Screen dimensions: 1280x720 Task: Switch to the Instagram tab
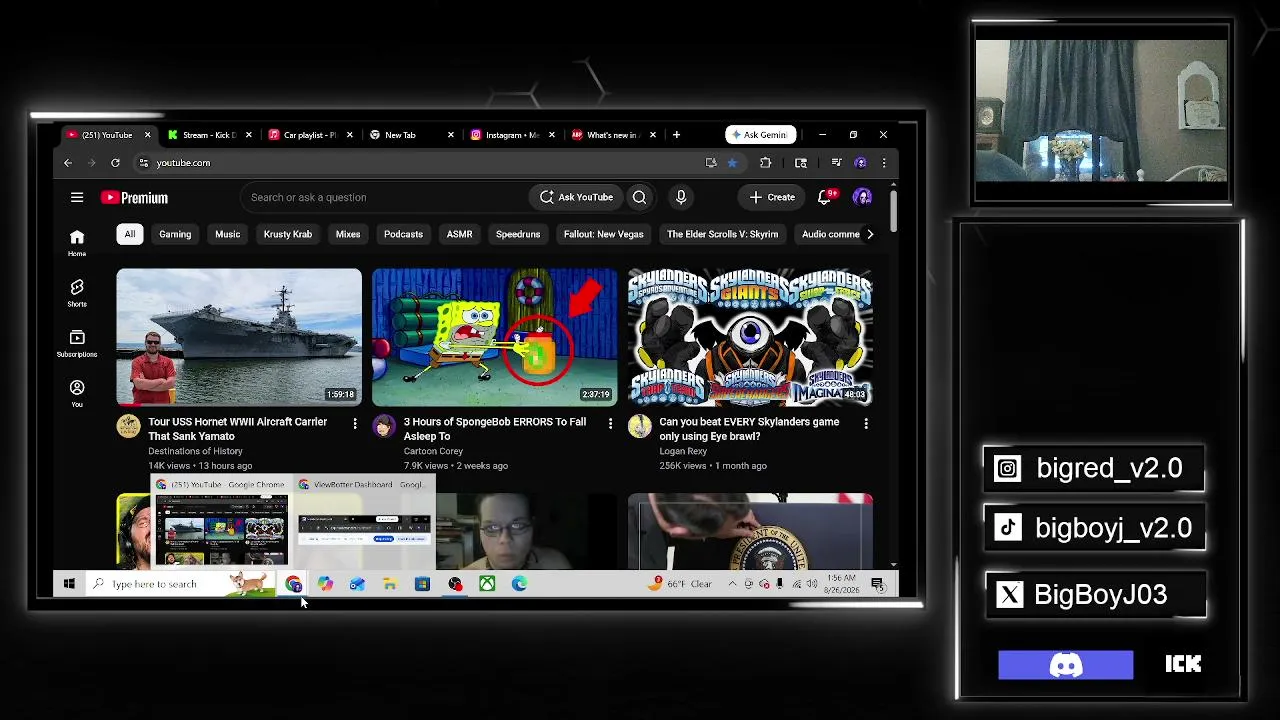tap(511, 135)
